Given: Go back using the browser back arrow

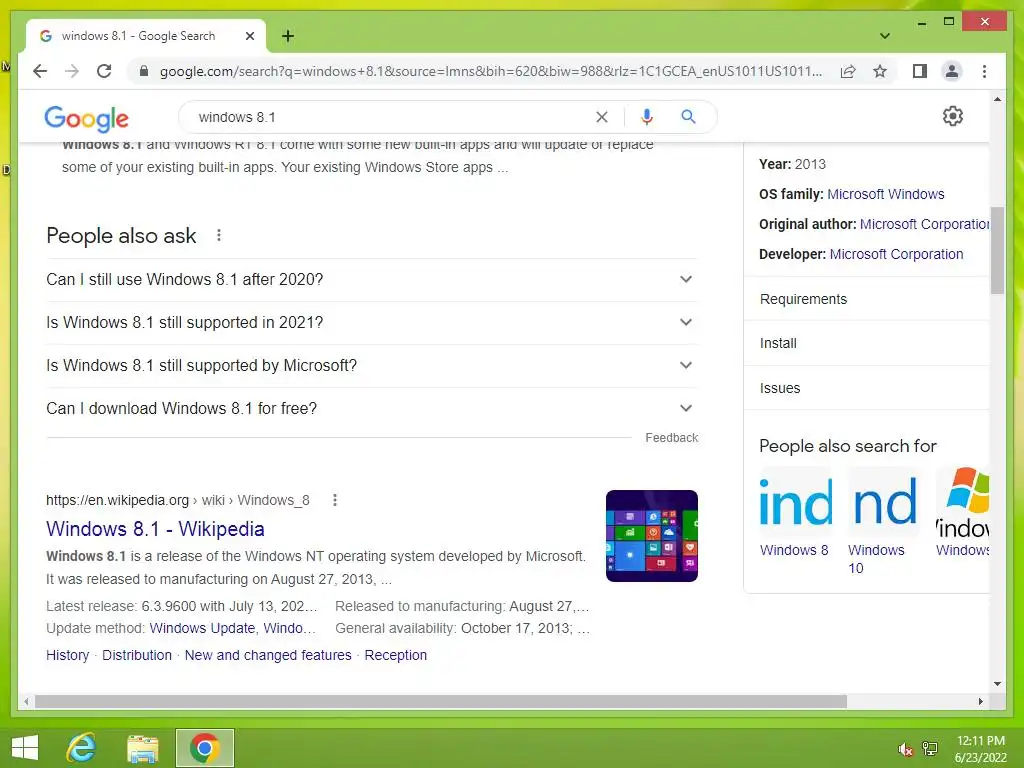Looking at the screenshot, I should coord(40,71).
